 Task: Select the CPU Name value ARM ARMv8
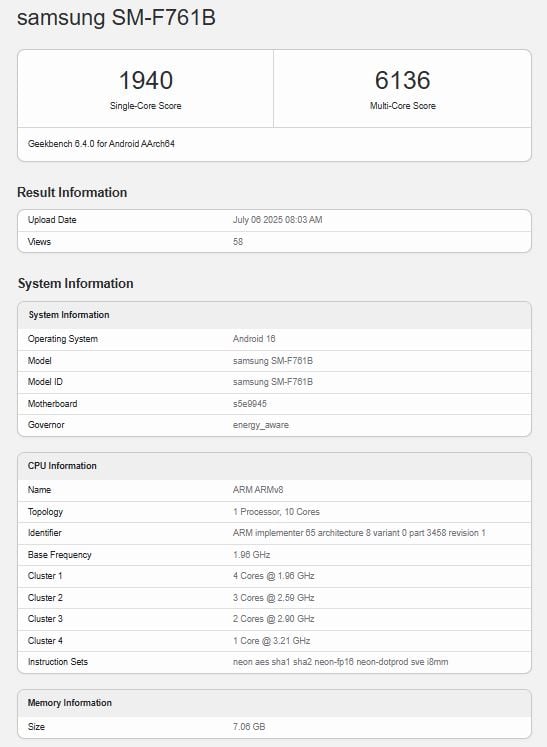tap(258, 490)
